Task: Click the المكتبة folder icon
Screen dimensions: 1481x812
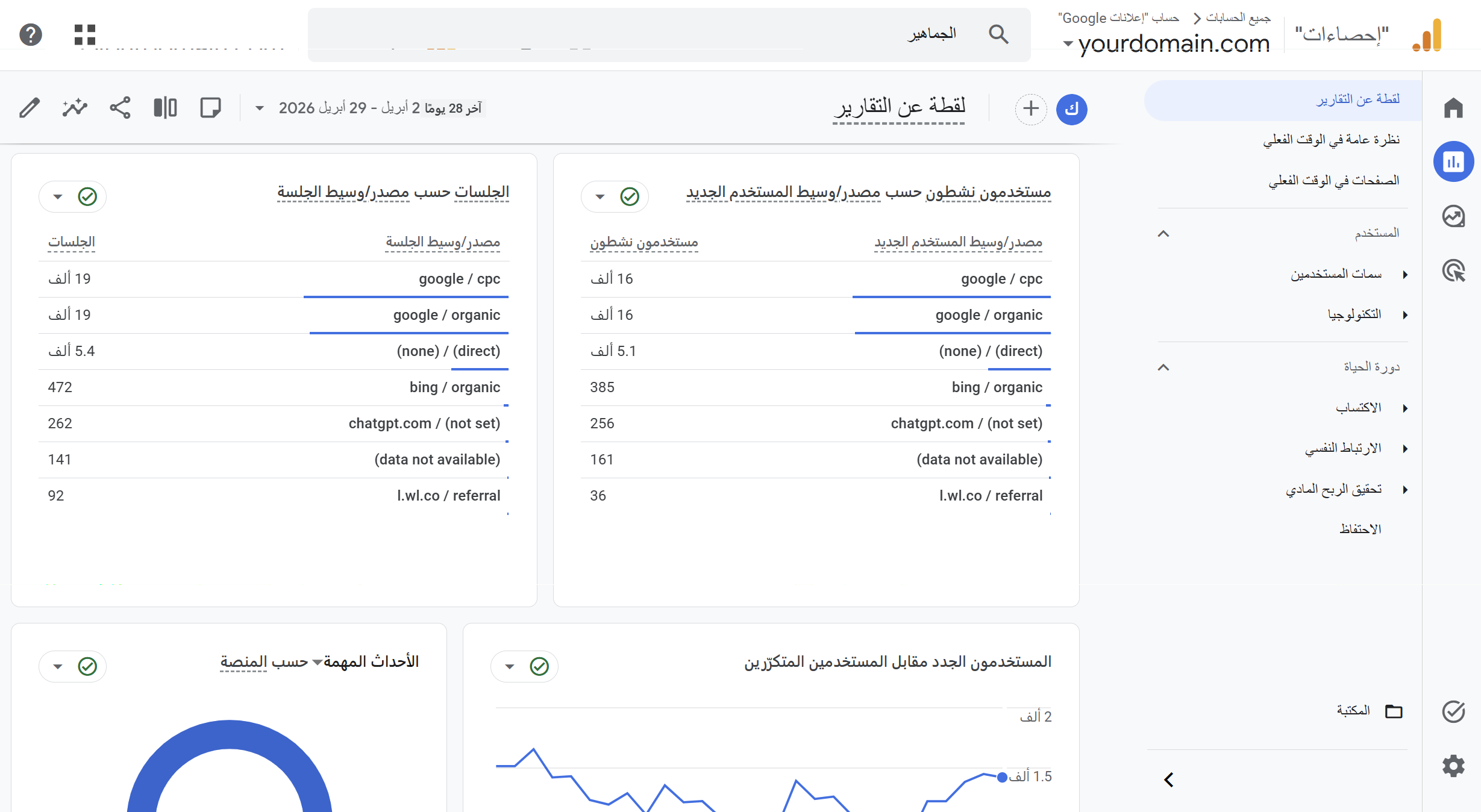Action: tap(1394, 711)
